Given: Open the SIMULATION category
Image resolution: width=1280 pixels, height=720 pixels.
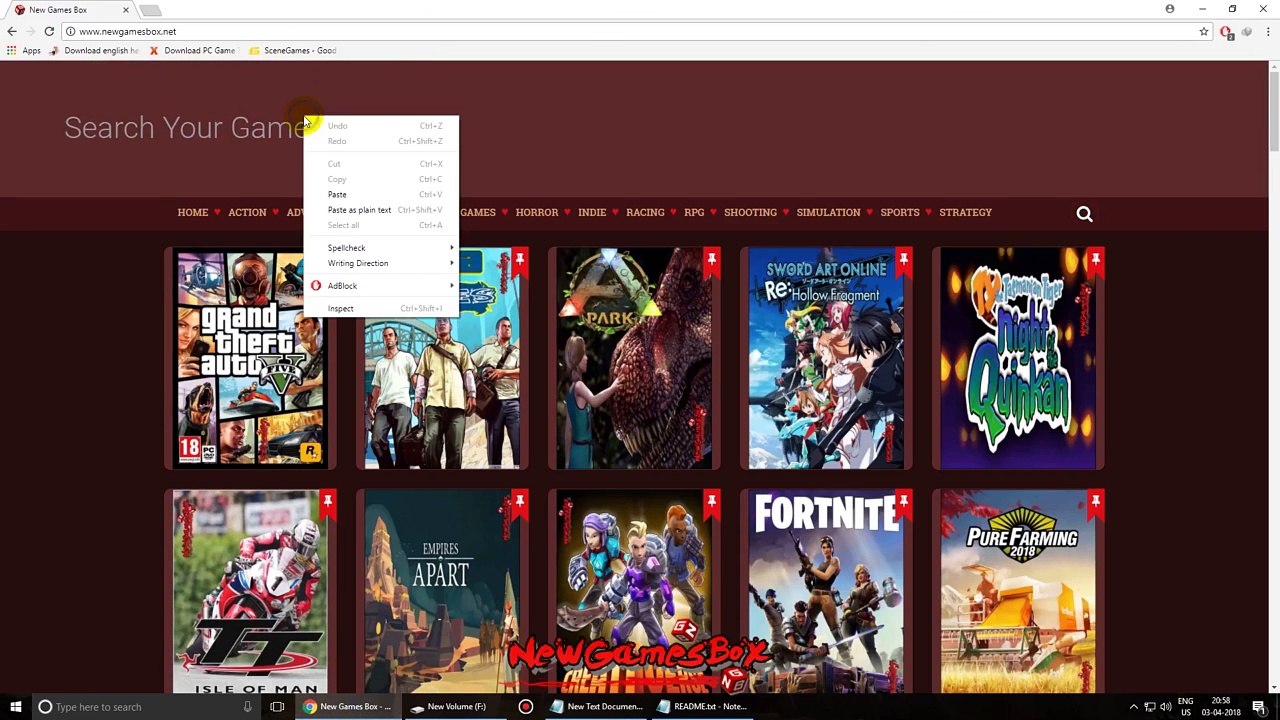Looking at the screenshot, I should [x=828, y=212].
